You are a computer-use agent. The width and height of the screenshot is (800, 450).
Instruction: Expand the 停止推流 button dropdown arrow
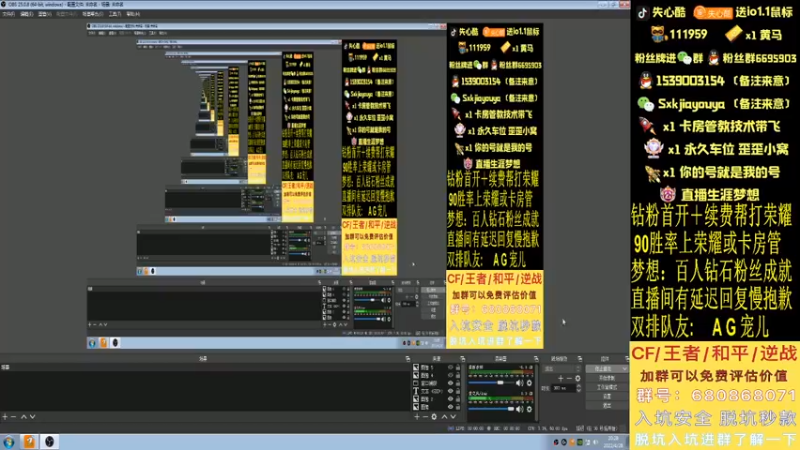[624, 368]
